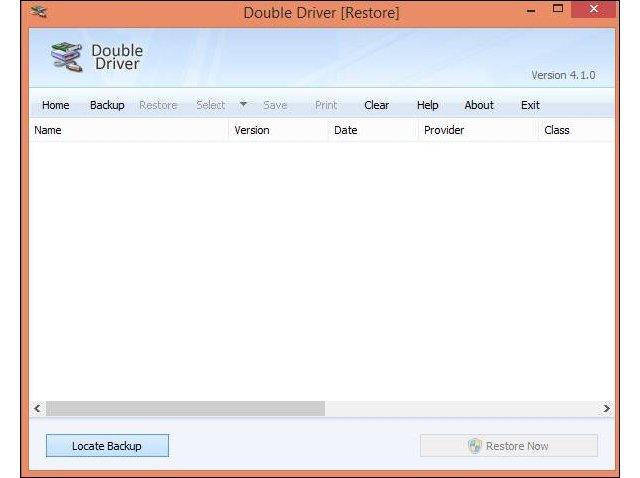Click the Locate Backup button

point(107,446)
